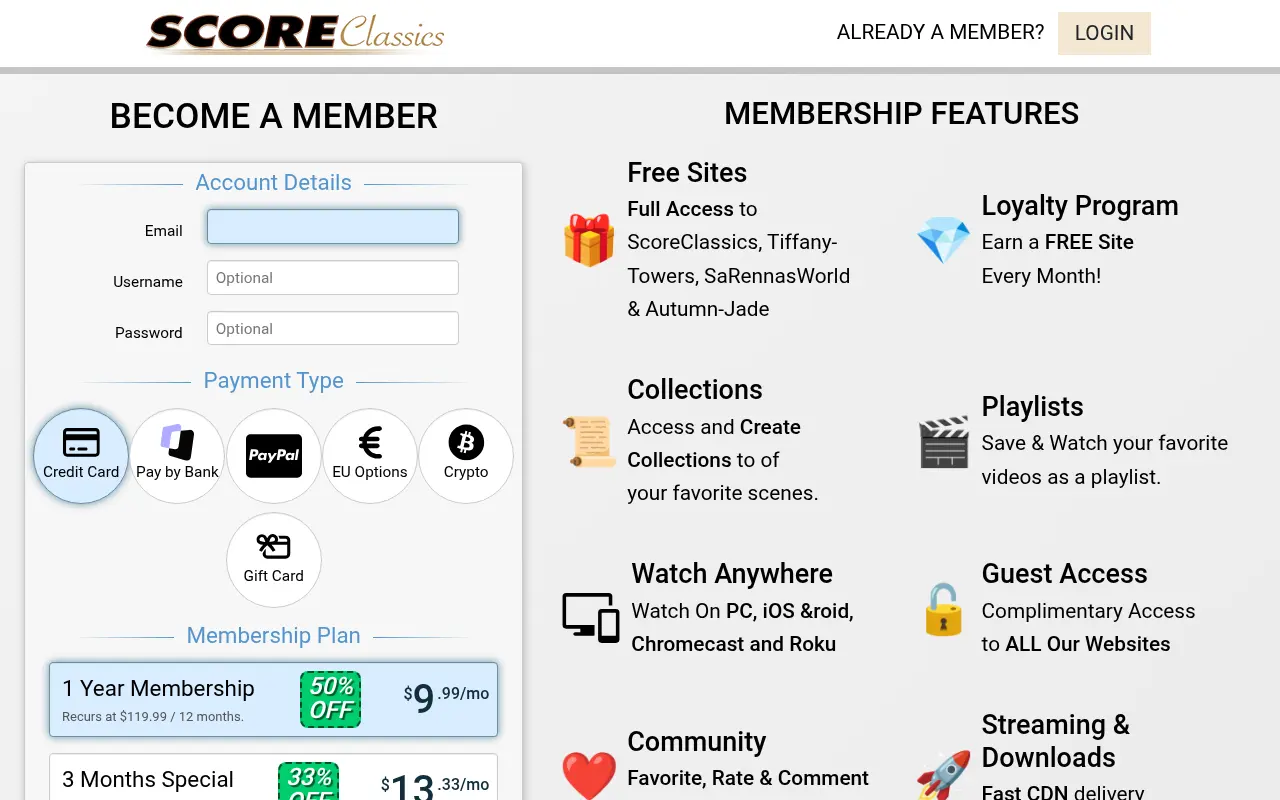
Task: Click the 'Payment Type' section label
Action: coord(274,380)
